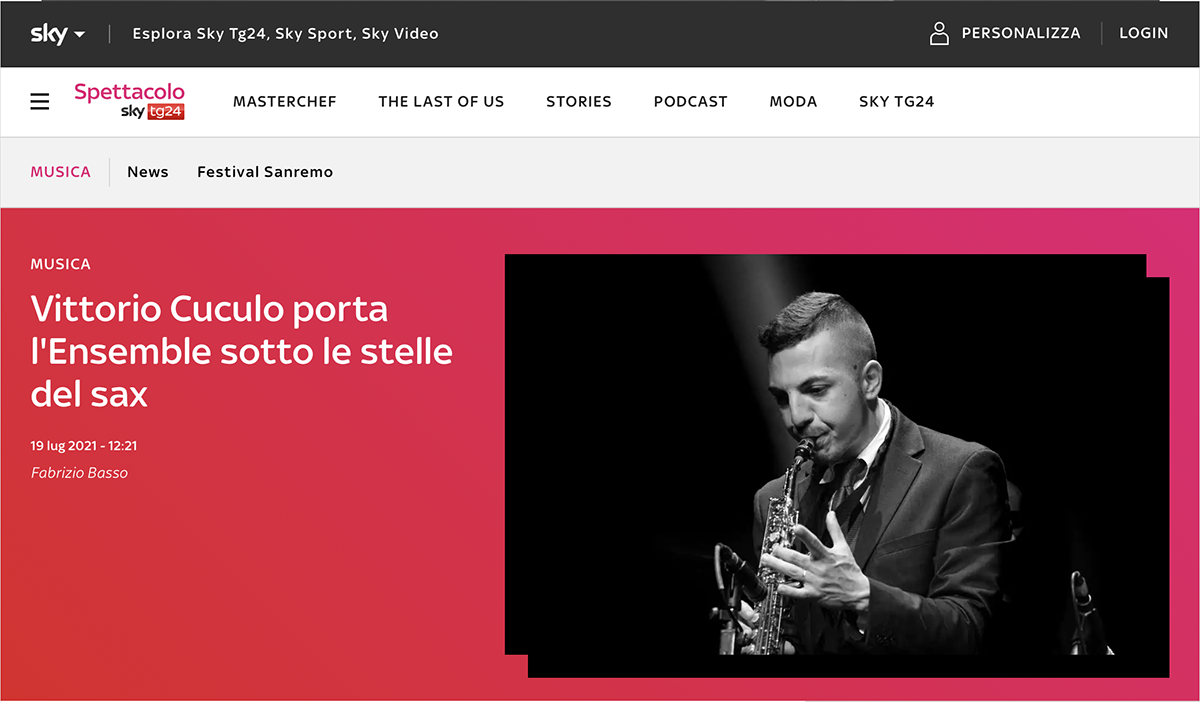
Task: Switch to the News sub-tab
Action: pyautogui.click(x=148, y=172)
